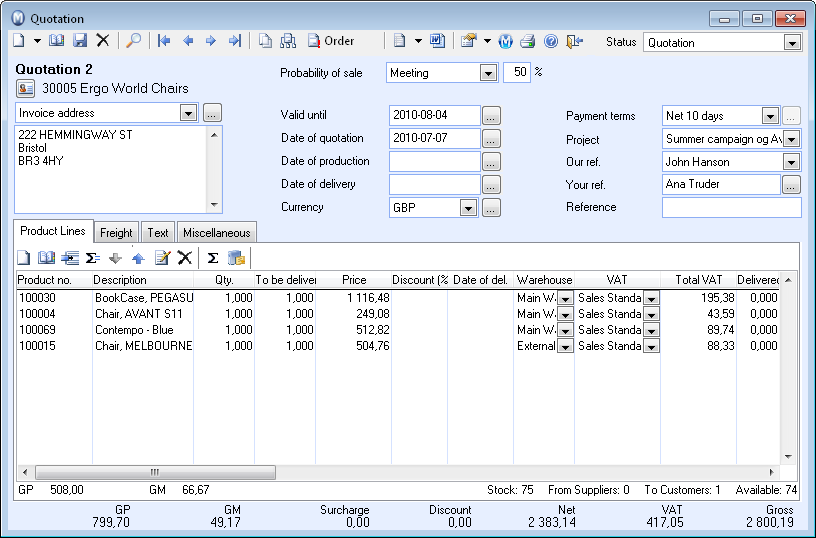Open Valid until date picker button
816x538 pixels.
tap(491, 116)
